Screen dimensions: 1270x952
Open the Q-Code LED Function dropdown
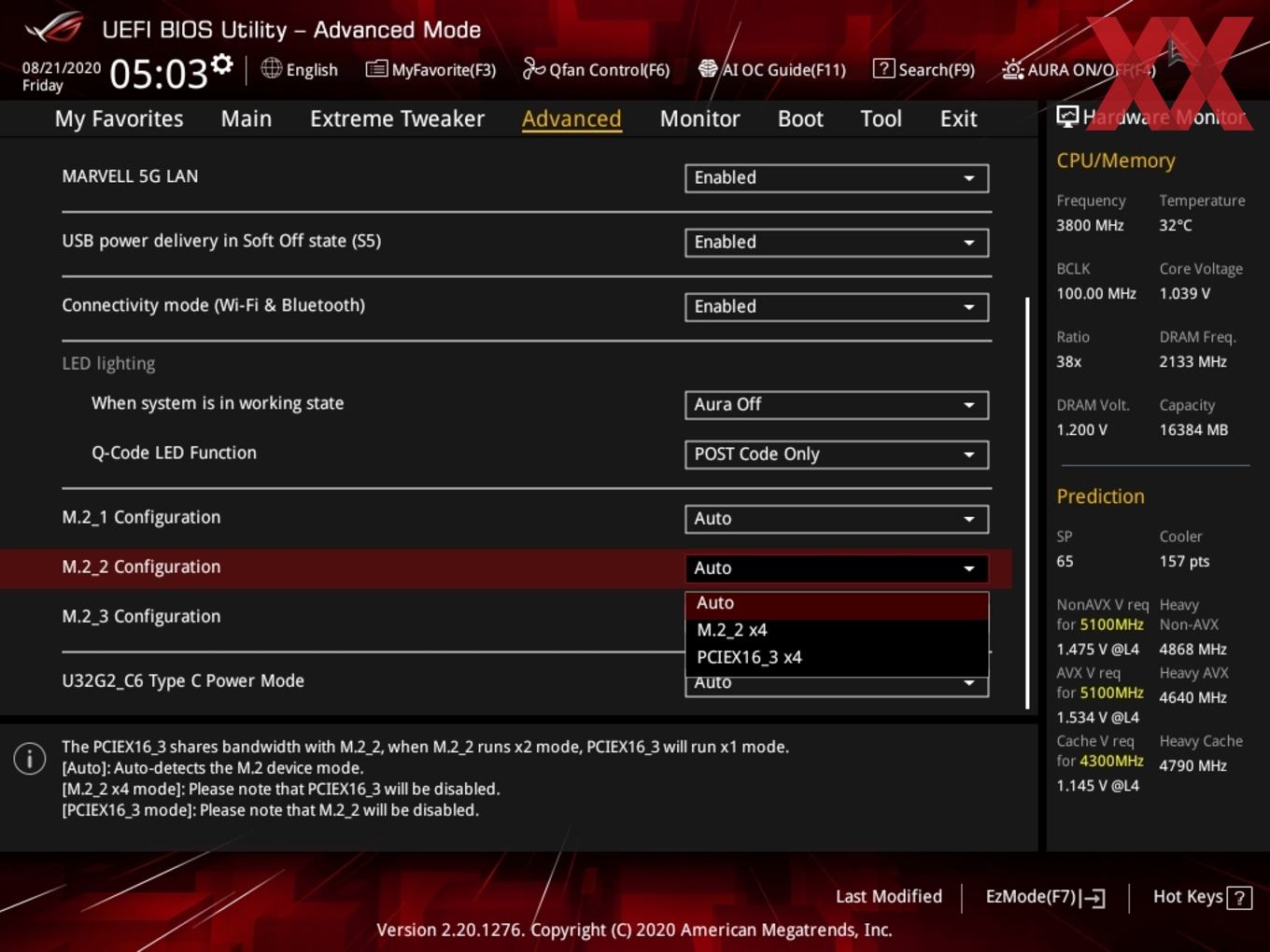pos(837,455)
